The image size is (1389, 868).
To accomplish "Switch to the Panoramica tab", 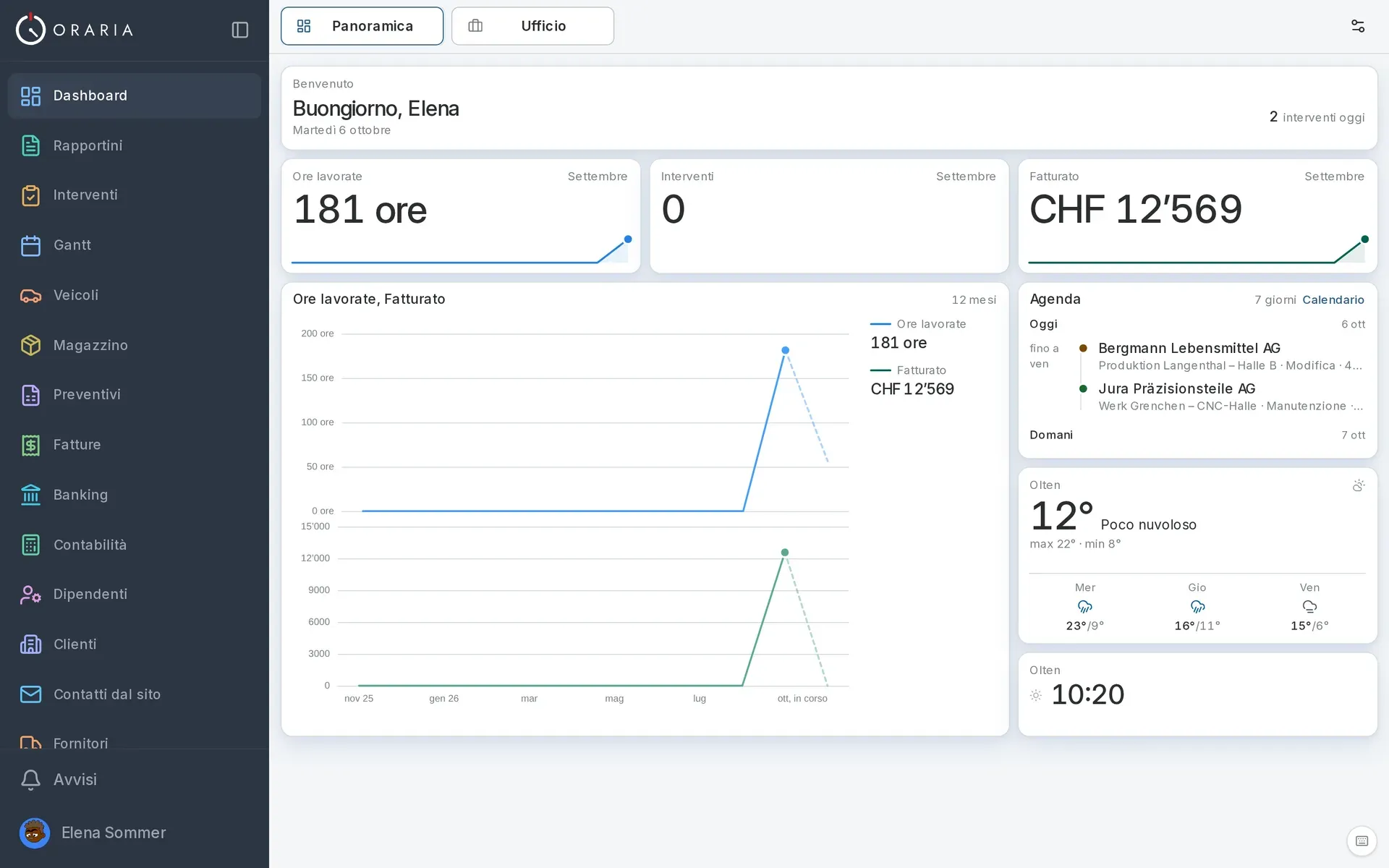I will [x=362, y=26].
